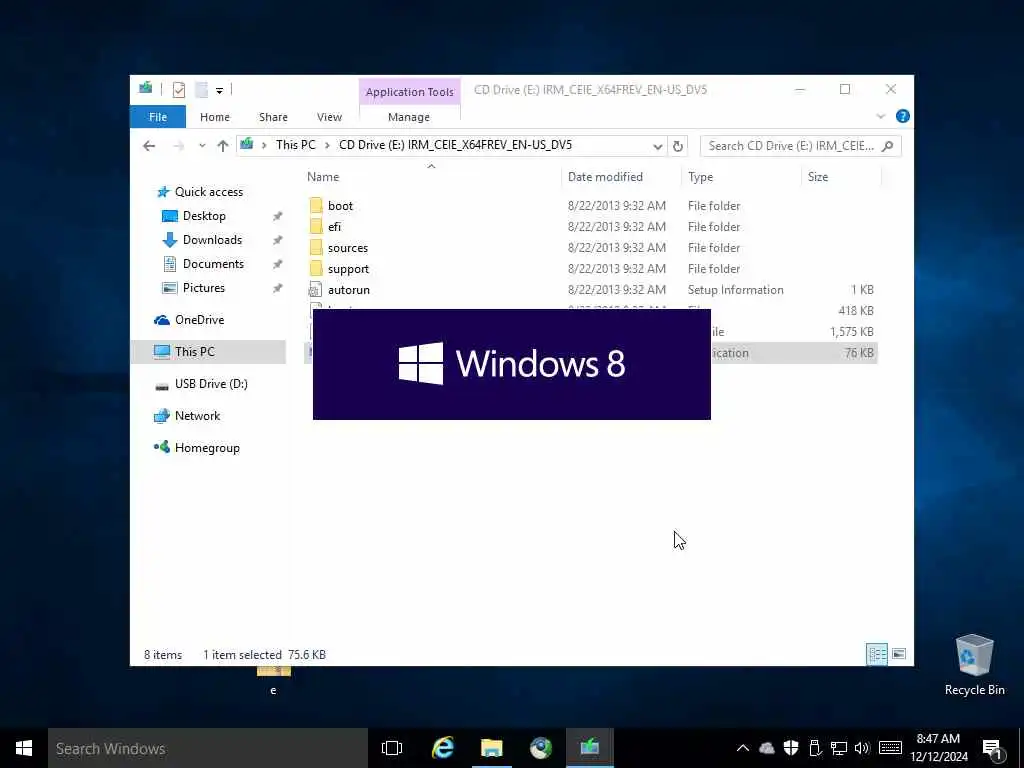Screen dimensions: 1024x768
Task: Open the recent locations dropdown arrow
Action: tap(202, 146)
